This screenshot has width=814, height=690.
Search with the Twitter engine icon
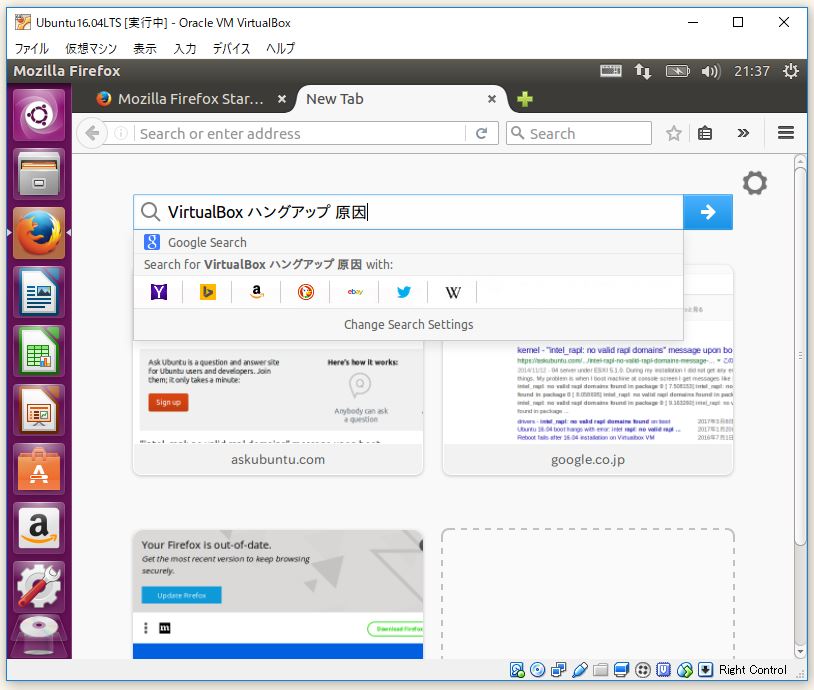pyautogui.click(x=404, y=292)
